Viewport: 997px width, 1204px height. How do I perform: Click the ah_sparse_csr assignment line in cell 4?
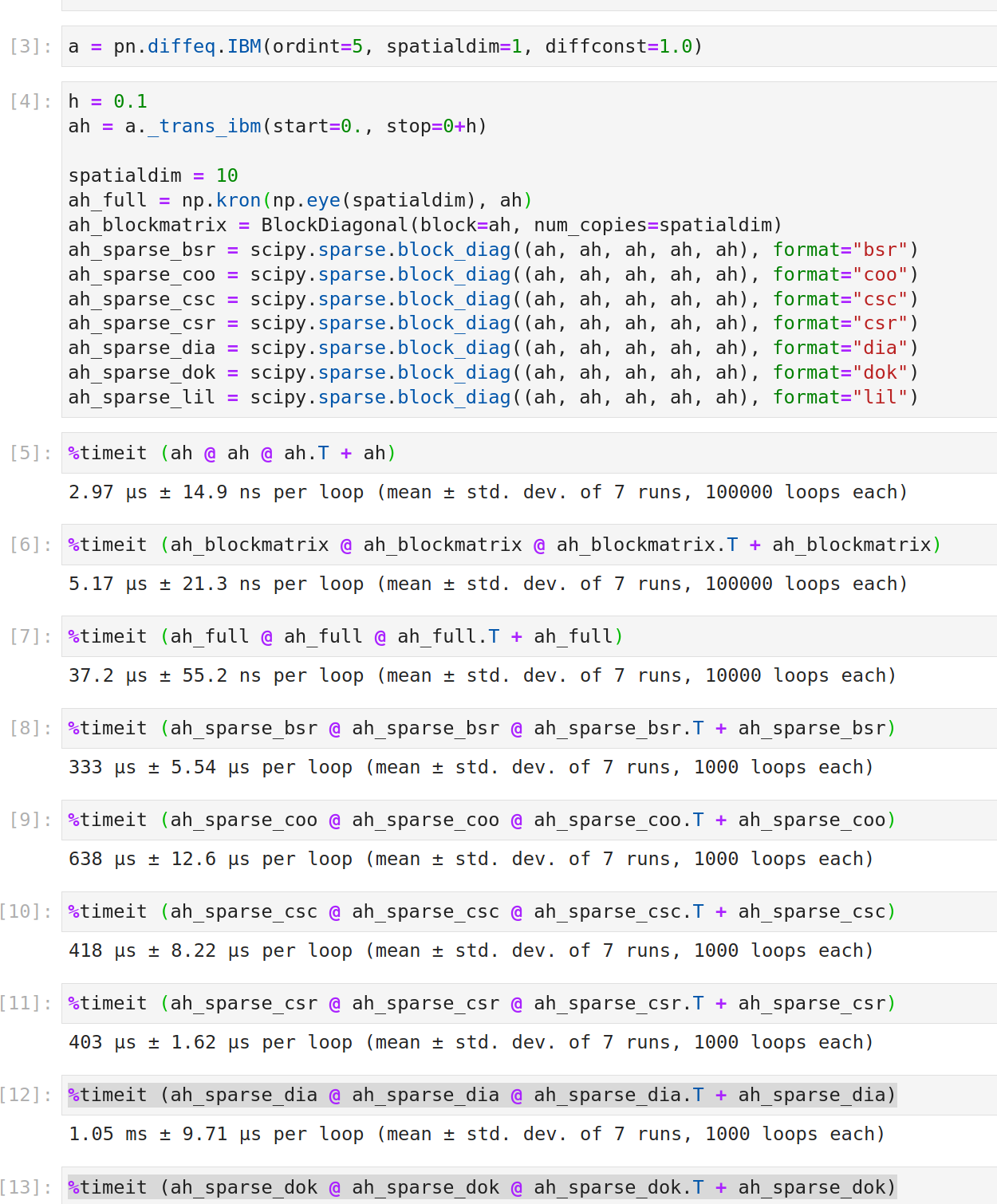pos(494,323)
